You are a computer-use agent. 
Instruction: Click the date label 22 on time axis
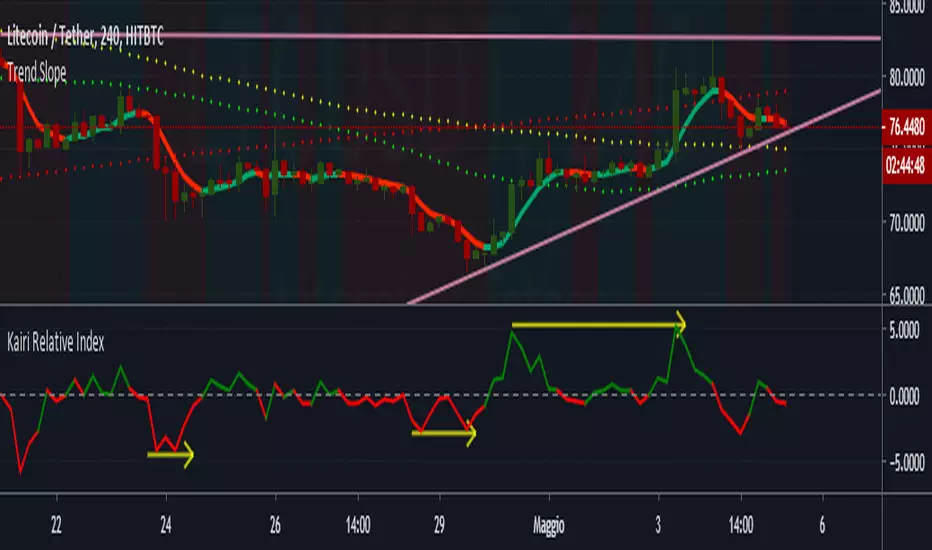(x=56, y=525)
